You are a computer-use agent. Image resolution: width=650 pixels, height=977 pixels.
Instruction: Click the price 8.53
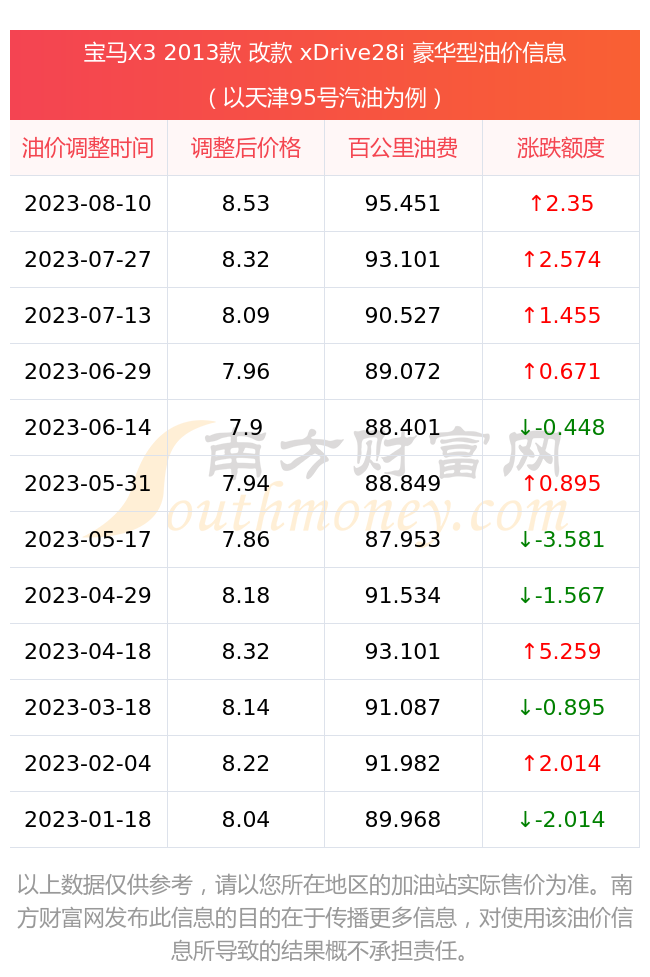[246, 204]
